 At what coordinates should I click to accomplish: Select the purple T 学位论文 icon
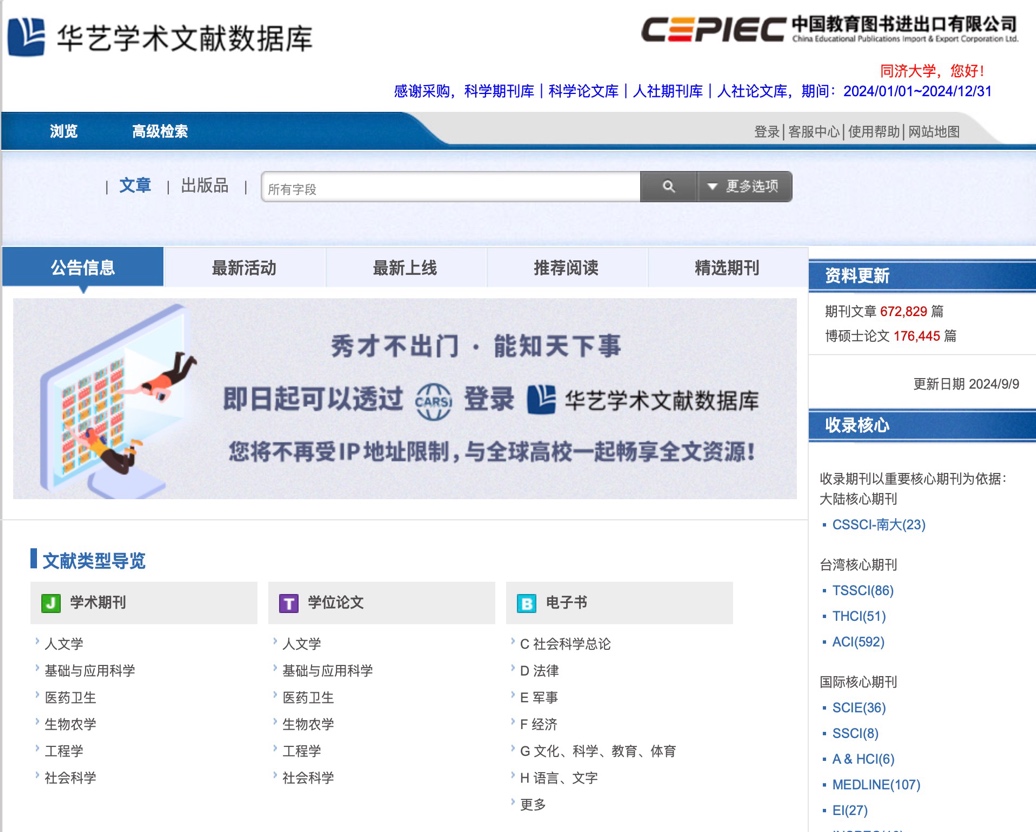[x=289, y=603]
